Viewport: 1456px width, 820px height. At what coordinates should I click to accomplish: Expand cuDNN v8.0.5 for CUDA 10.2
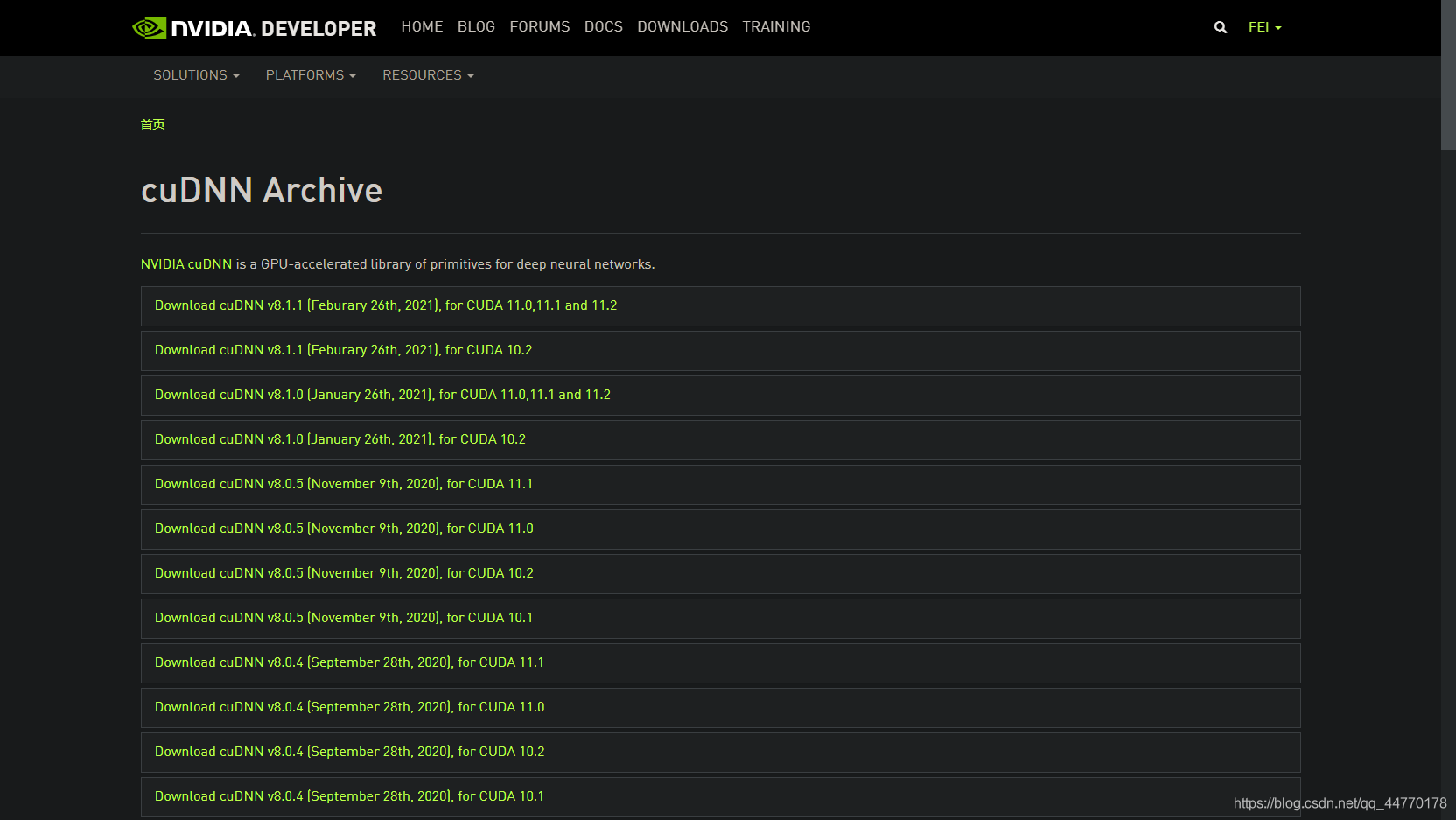click(720, 574)
